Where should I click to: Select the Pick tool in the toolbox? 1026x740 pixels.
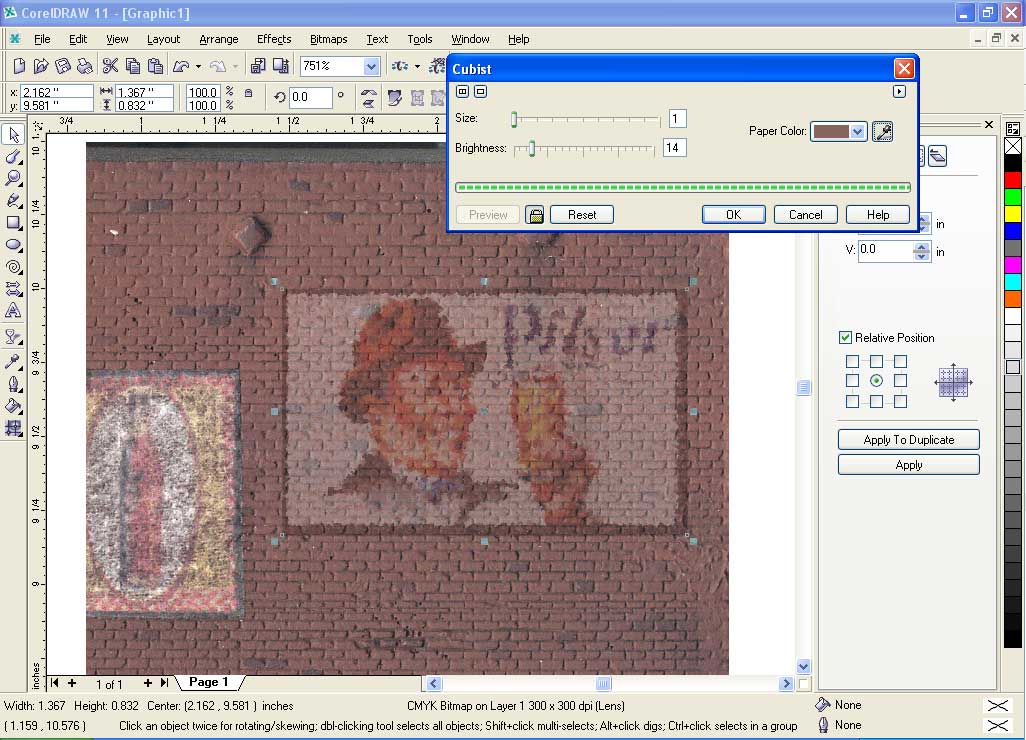pyautogui.click(x=13, y=135)
